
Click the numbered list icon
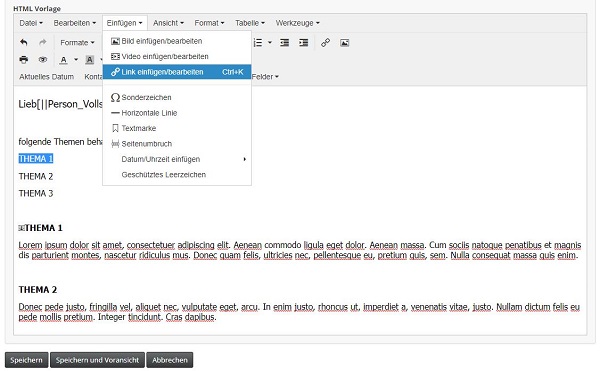coord(258,42)
